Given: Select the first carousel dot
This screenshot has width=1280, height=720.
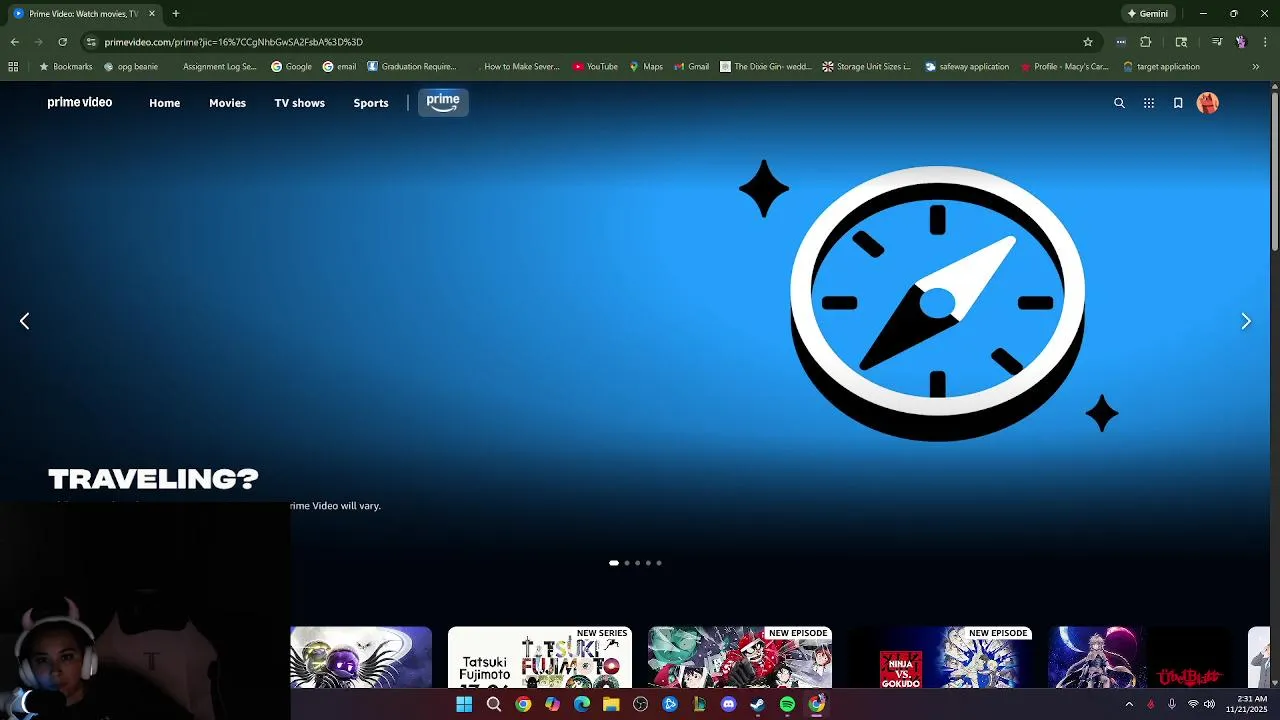Looking at the screenshot, I should [x=614, y=563].
